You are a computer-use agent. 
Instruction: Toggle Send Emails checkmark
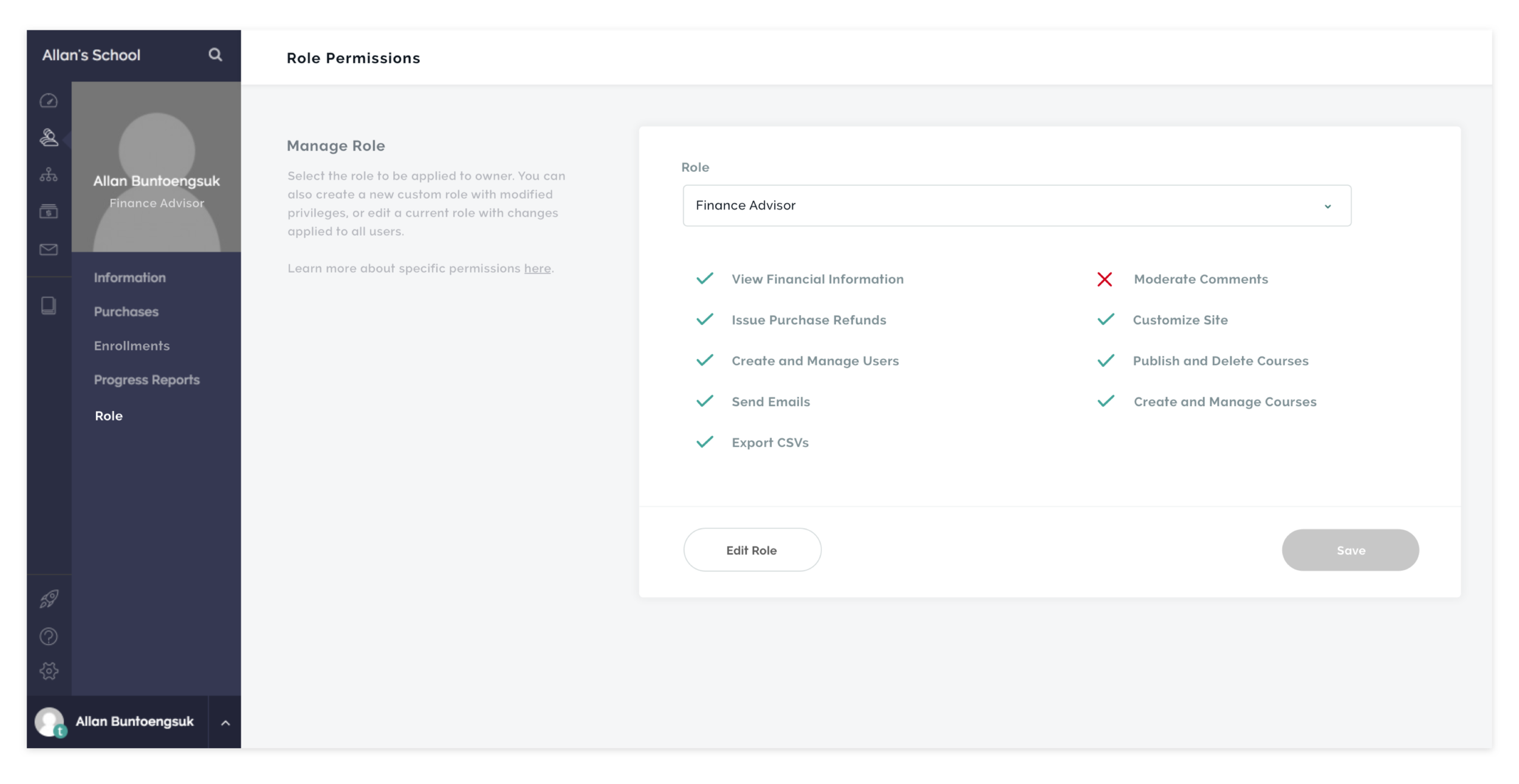(x=705, y=401)
